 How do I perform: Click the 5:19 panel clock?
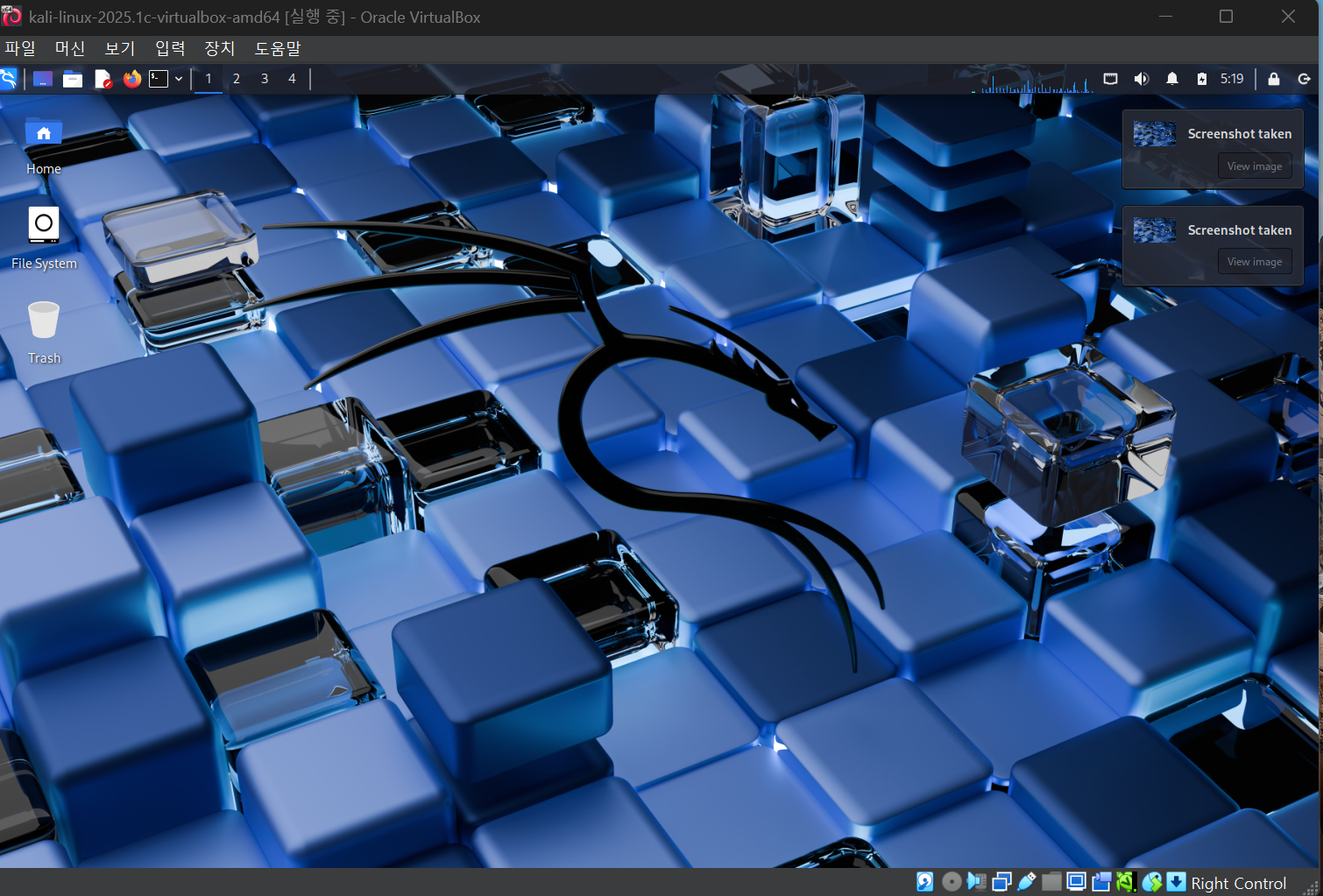pyautogui.click(x=1232, y=79)
